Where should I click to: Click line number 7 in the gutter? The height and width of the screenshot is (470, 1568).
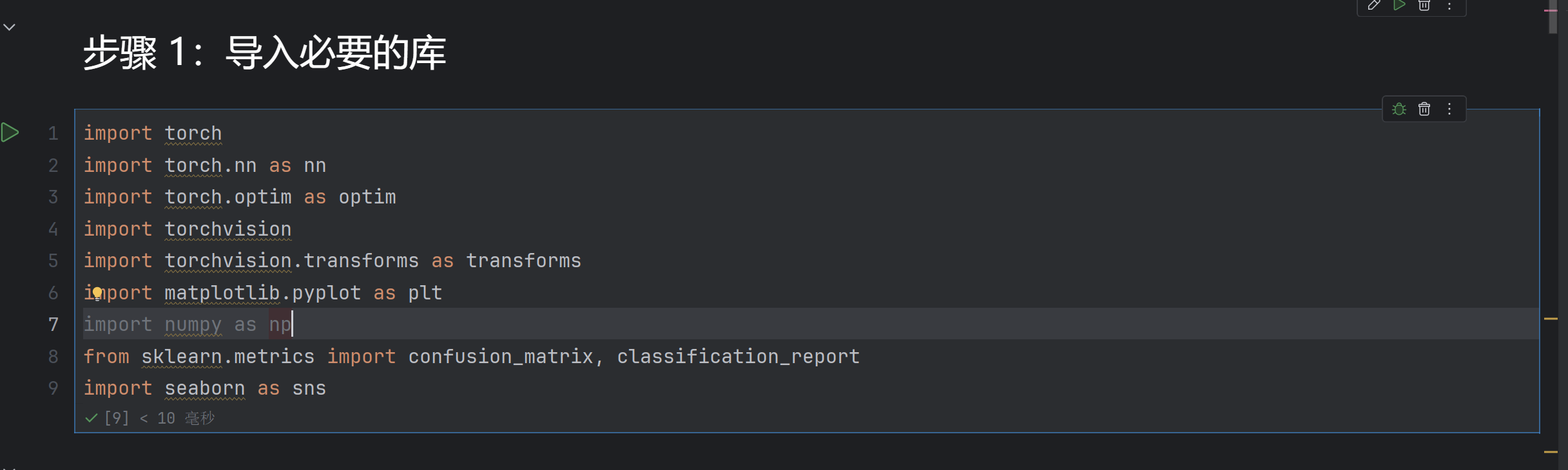53,324
